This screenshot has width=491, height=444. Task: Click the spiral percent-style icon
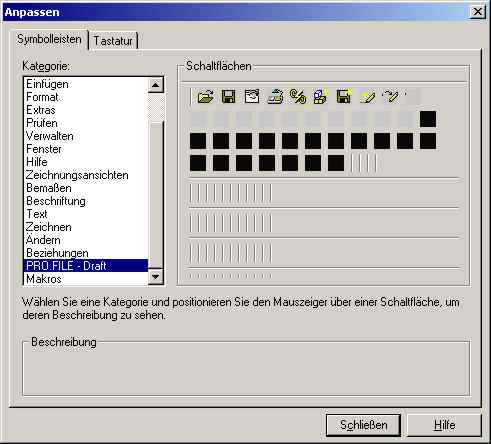(298, 97)
